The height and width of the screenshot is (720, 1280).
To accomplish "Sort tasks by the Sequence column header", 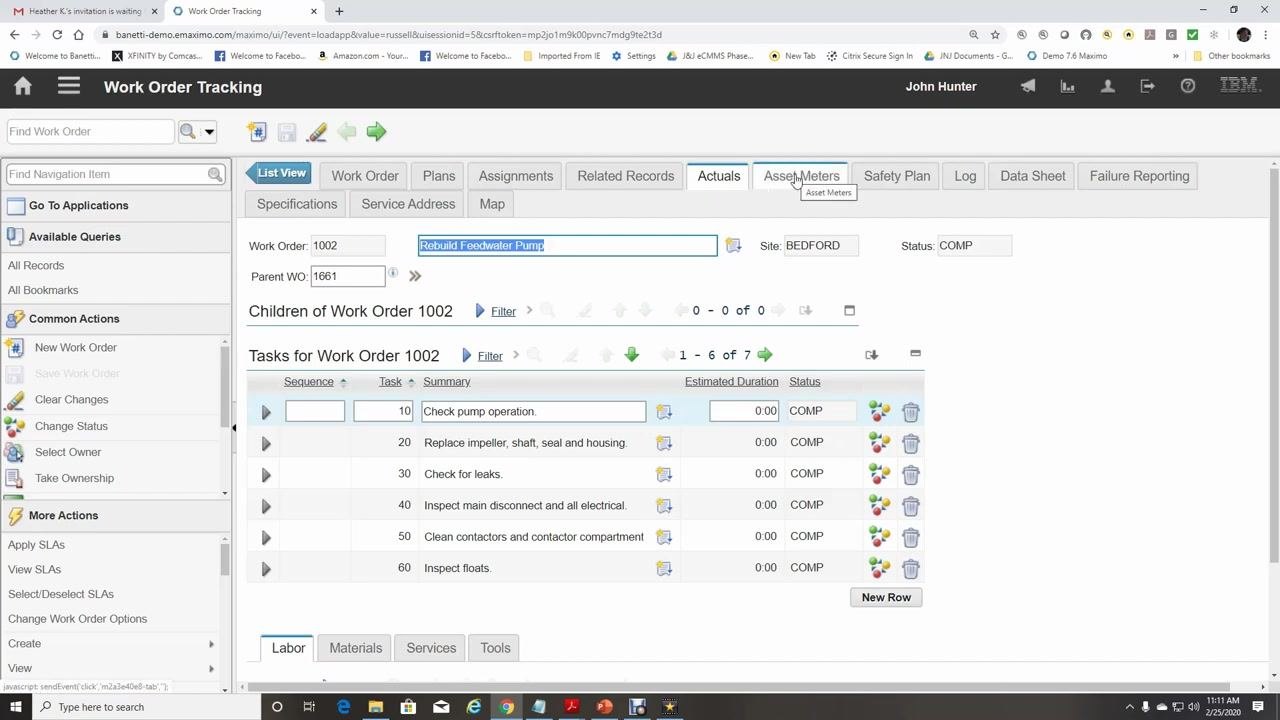I will [309, 382].
